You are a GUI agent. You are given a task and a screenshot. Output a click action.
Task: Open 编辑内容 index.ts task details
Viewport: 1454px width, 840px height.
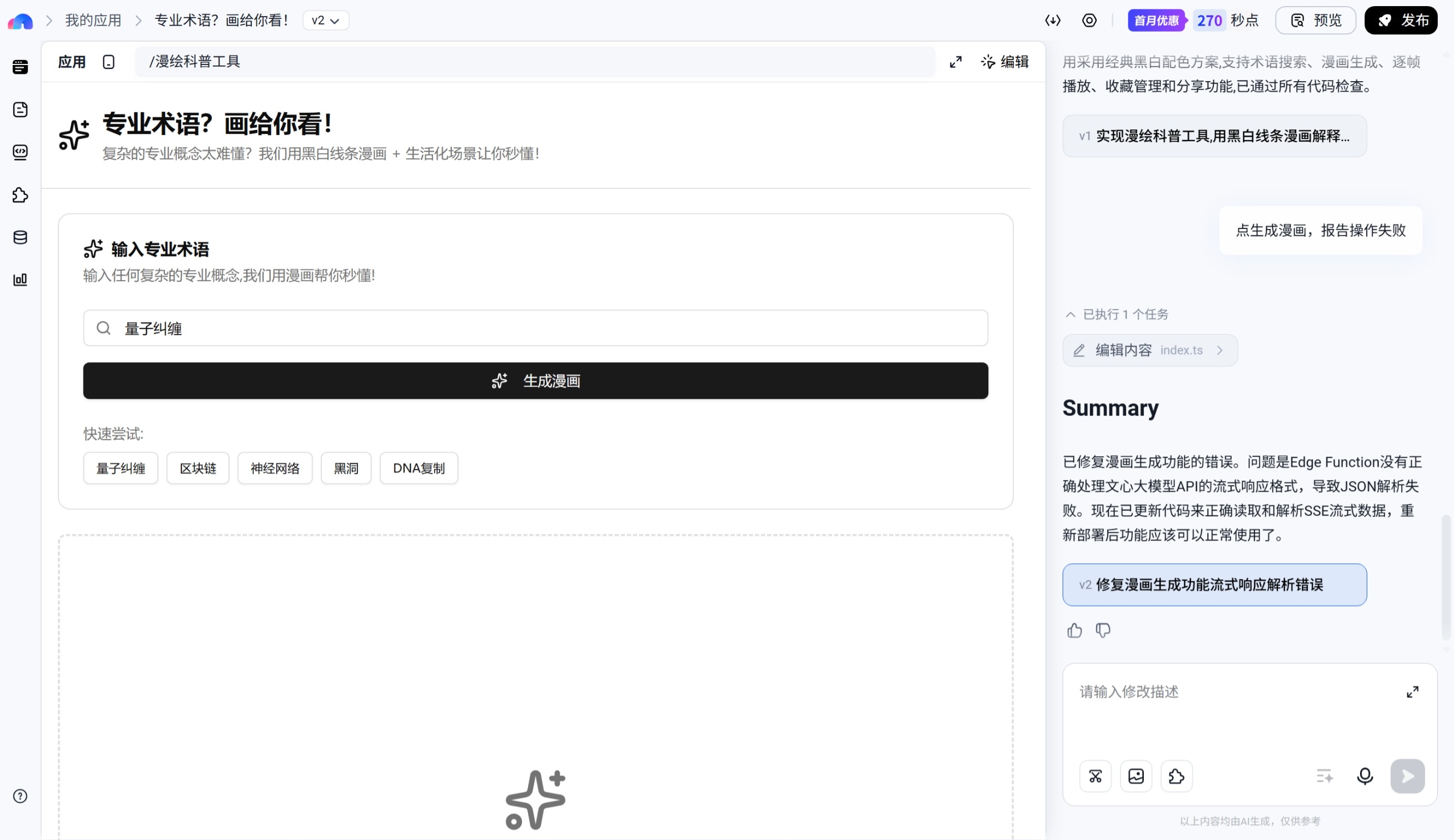[1150, 350]
